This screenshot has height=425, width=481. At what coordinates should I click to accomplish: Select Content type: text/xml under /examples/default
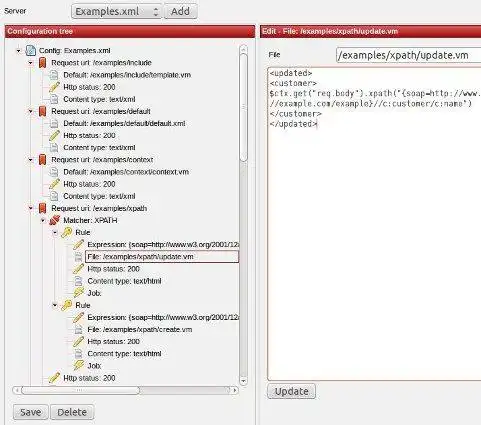(99, 148)
